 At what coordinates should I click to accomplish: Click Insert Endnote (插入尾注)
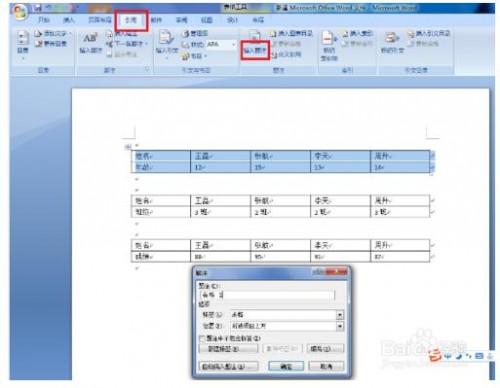click(x=122, y=34)
